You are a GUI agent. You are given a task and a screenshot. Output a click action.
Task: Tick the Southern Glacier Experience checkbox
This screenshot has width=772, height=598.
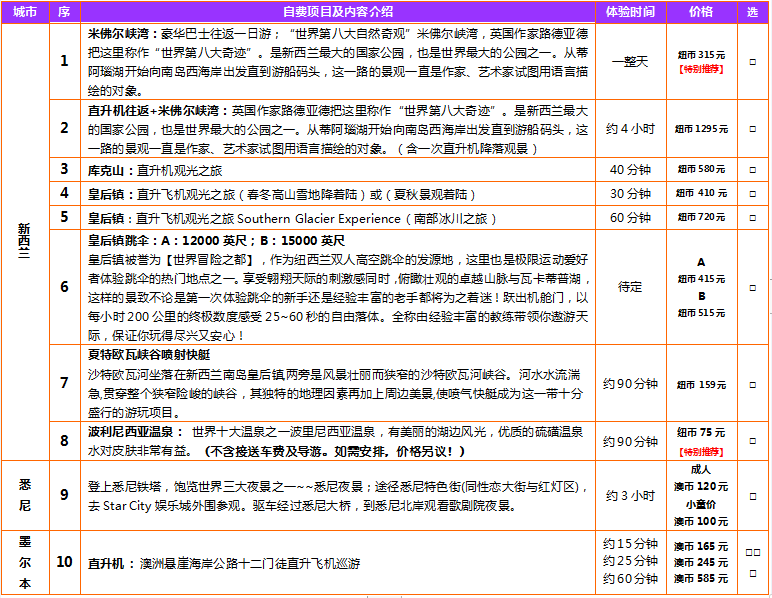point(752,217)
